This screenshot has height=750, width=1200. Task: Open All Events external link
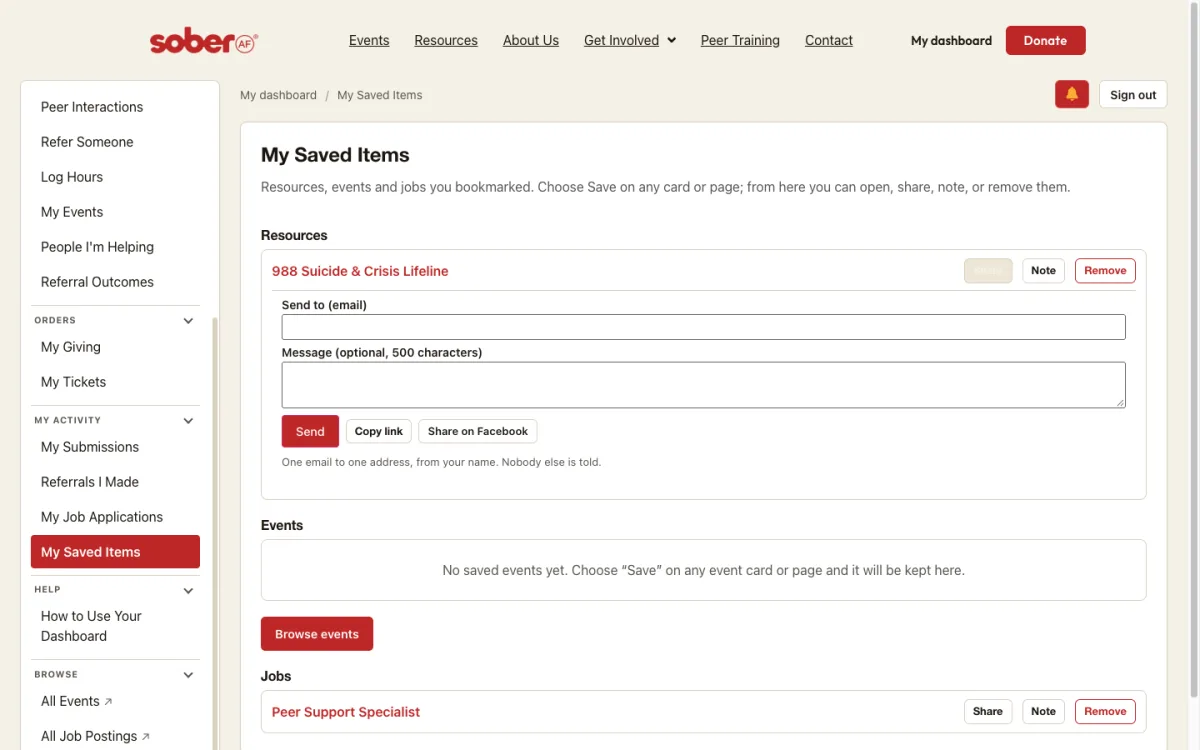point(115,701)
